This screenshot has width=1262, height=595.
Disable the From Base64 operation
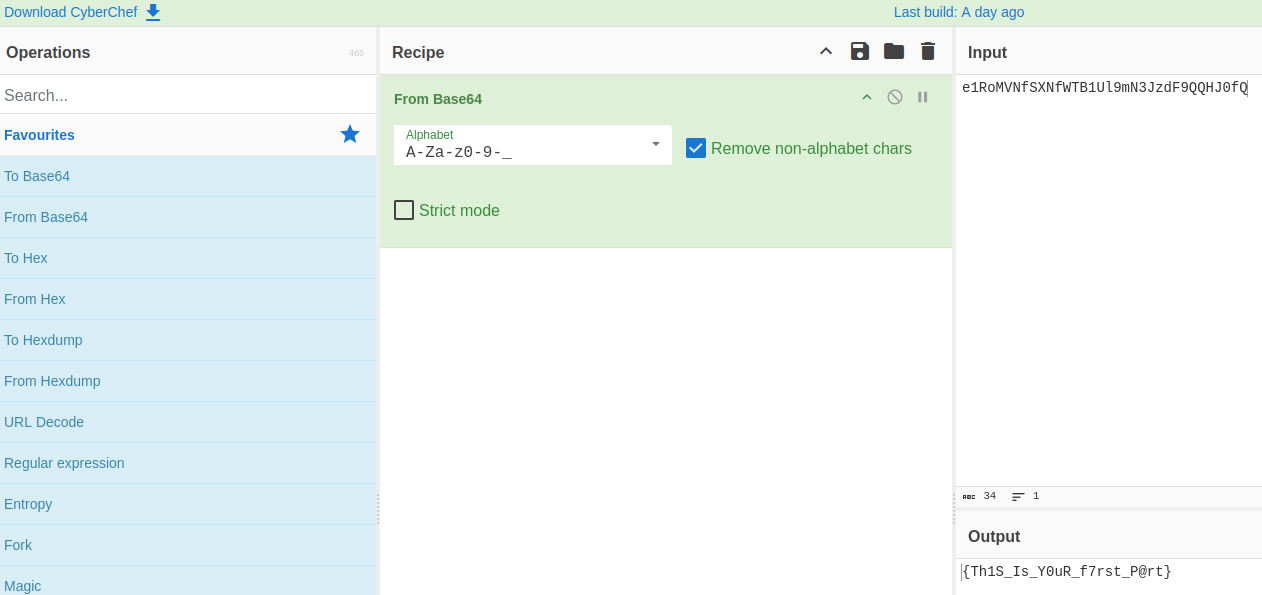pyautogui.click(x=895, y=97)
